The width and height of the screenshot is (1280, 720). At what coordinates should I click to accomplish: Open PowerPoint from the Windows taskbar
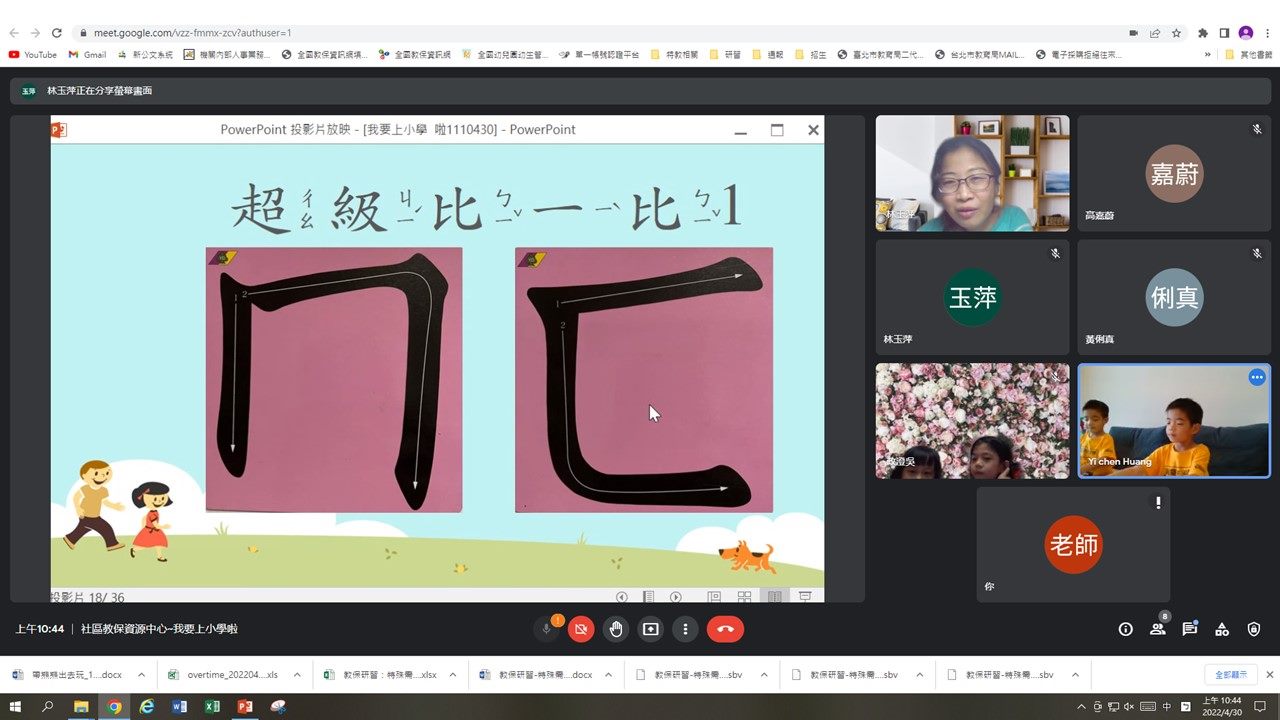coord(244,707)
